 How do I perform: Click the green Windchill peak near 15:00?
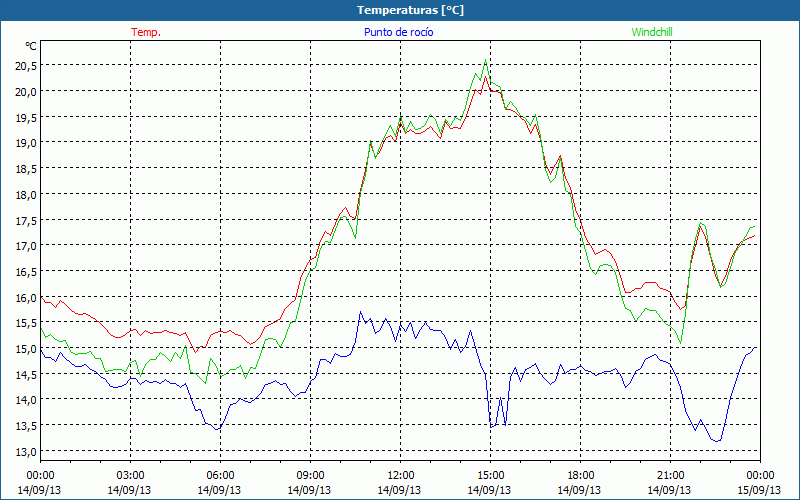click(x=485, y=60)
